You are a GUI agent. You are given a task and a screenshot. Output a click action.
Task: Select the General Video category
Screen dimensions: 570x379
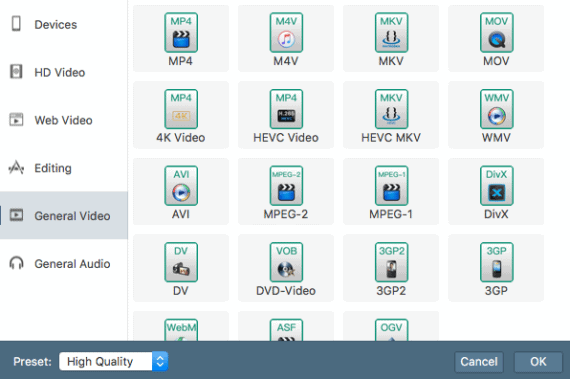[x=64, y=215]
